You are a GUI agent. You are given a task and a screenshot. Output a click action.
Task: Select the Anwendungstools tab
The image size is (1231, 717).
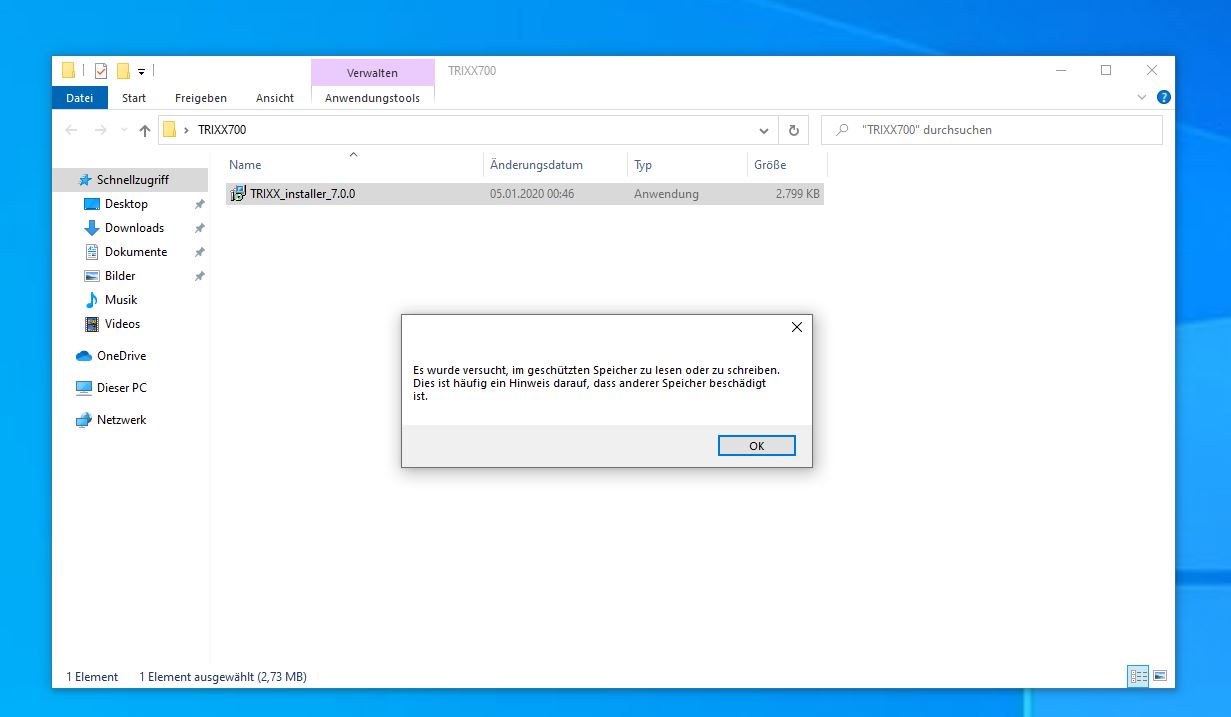click(x=373, y=98)
